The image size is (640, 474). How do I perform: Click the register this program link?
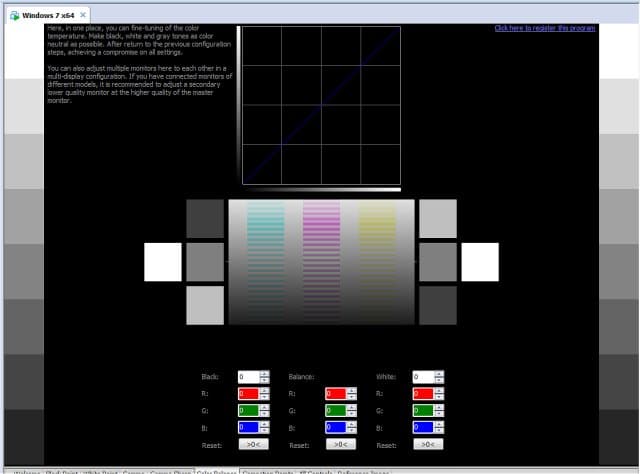pyautogui.click(x=544, y=28)
